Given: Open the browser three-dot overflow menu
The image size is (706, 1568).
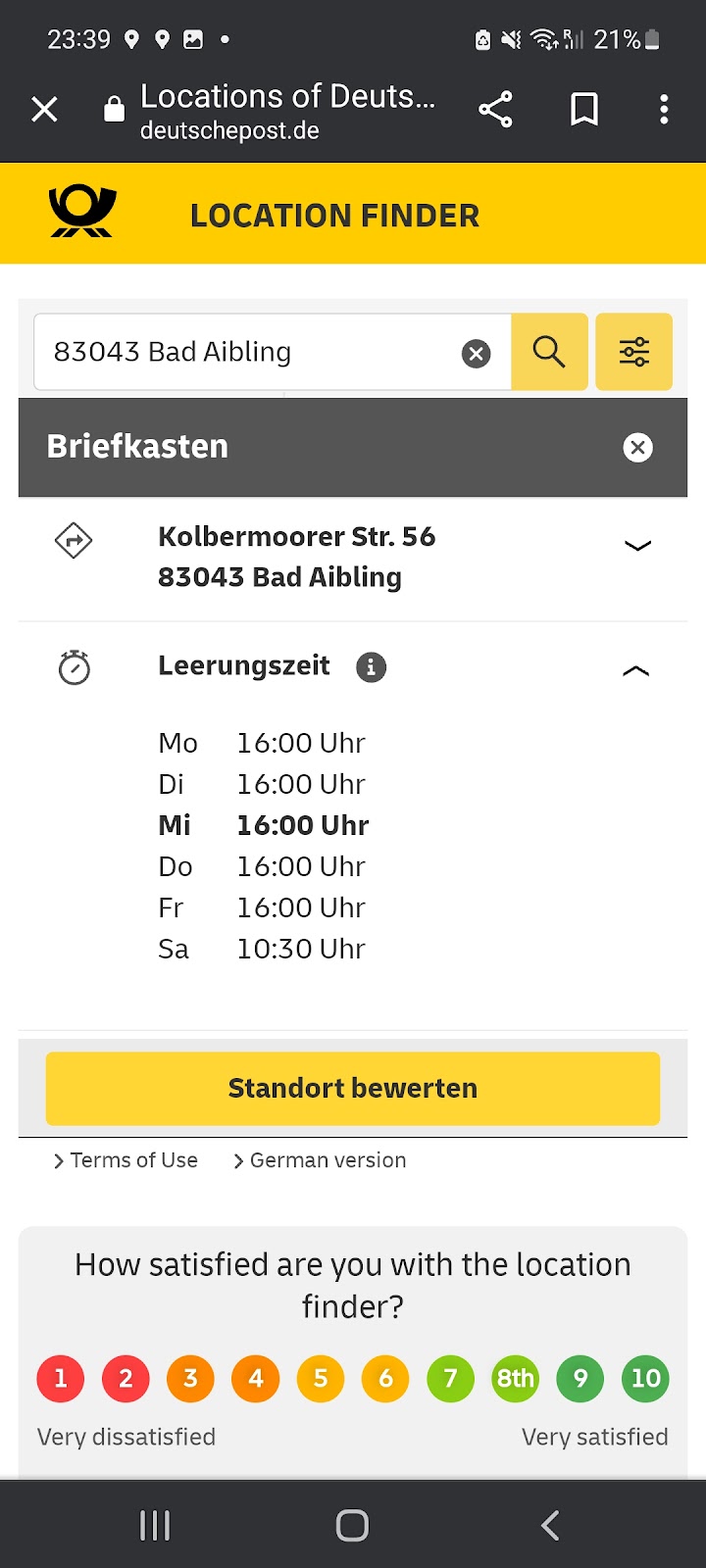Looking at the screenshot, I should [664, 109].
